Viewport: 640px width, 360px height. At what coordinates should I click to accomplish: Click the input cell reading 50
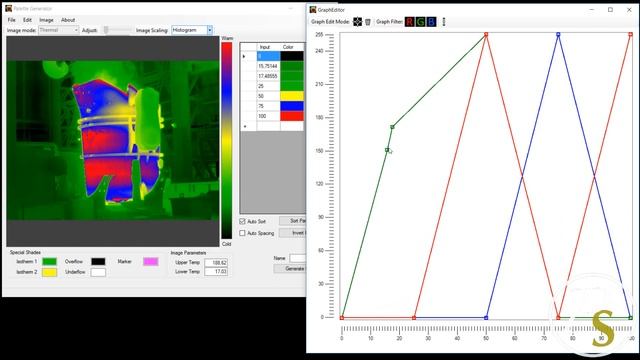click(x=268, y=96)
